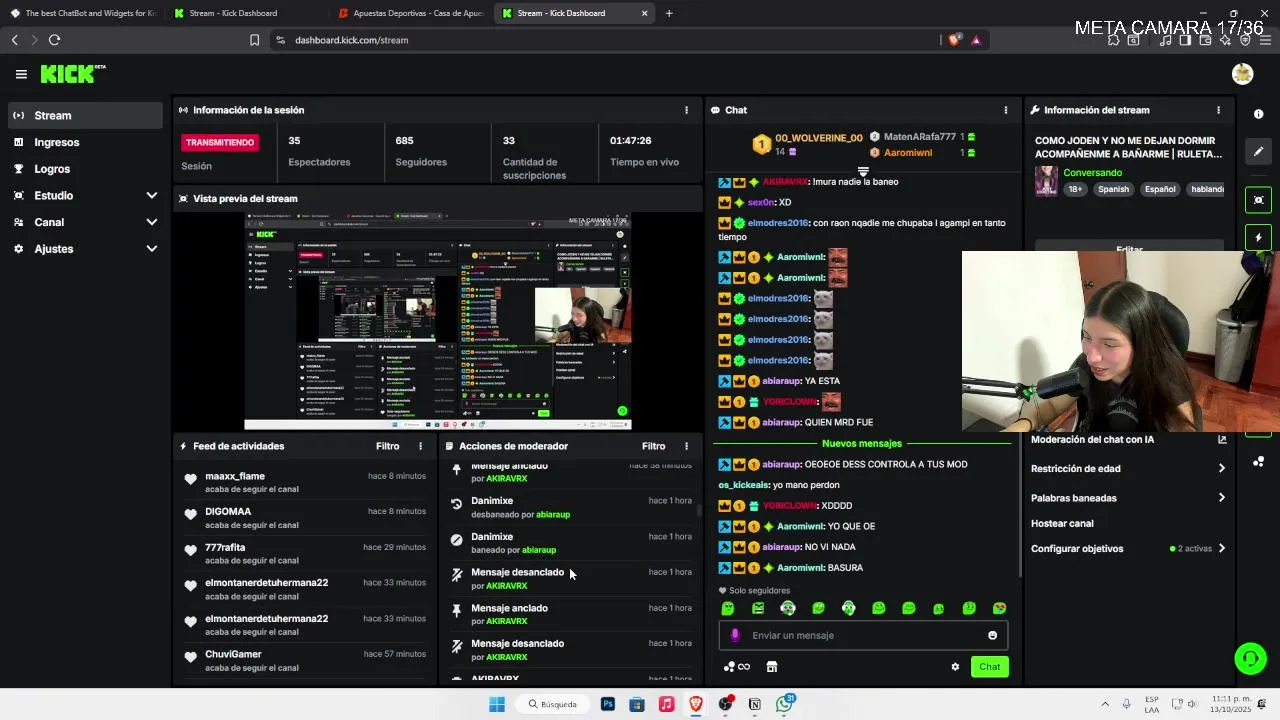Open the emoji picker in message box

point(992,635)
